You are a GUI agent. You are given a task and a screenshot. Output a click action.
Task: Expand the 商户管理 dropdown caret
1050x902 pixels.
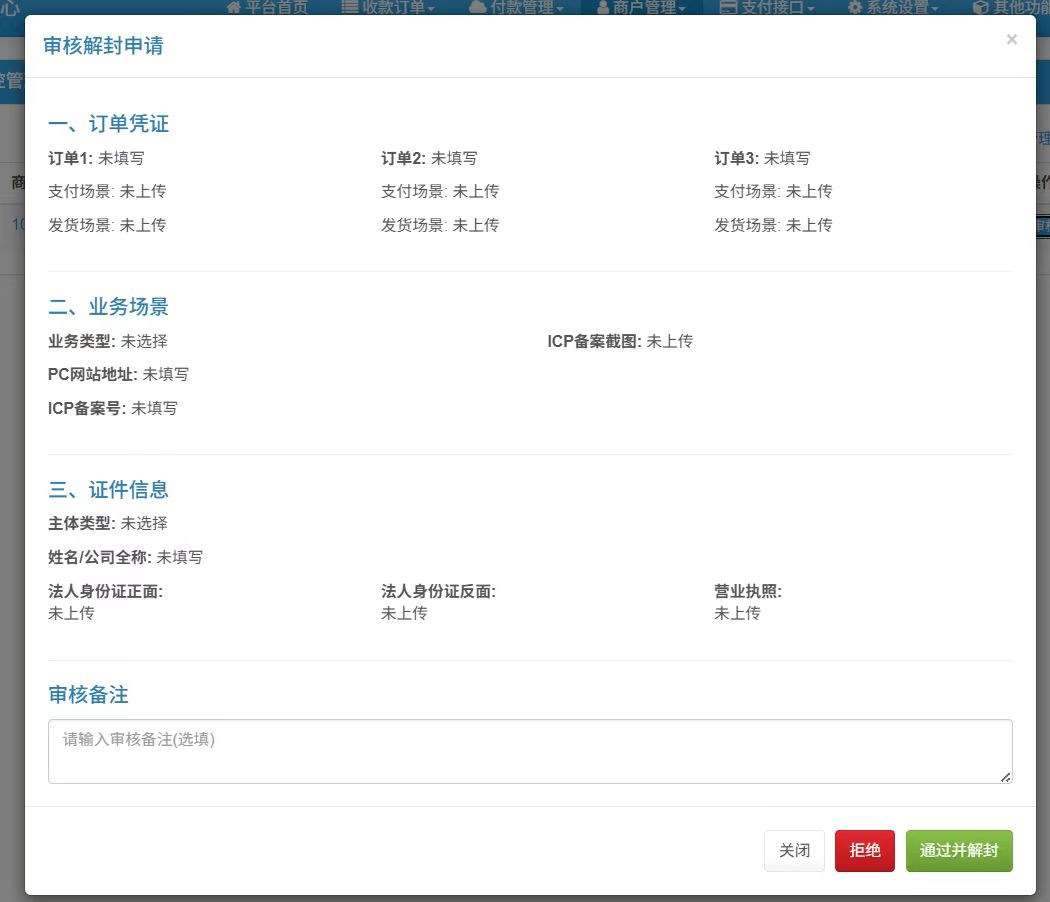pos(682,8)
